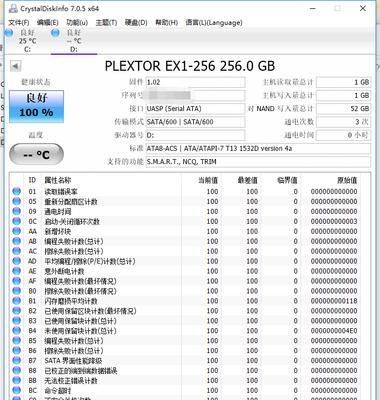Click status icon of row AF
The image size is (380, 400).
pyautogui.click(x=16, y=281)
